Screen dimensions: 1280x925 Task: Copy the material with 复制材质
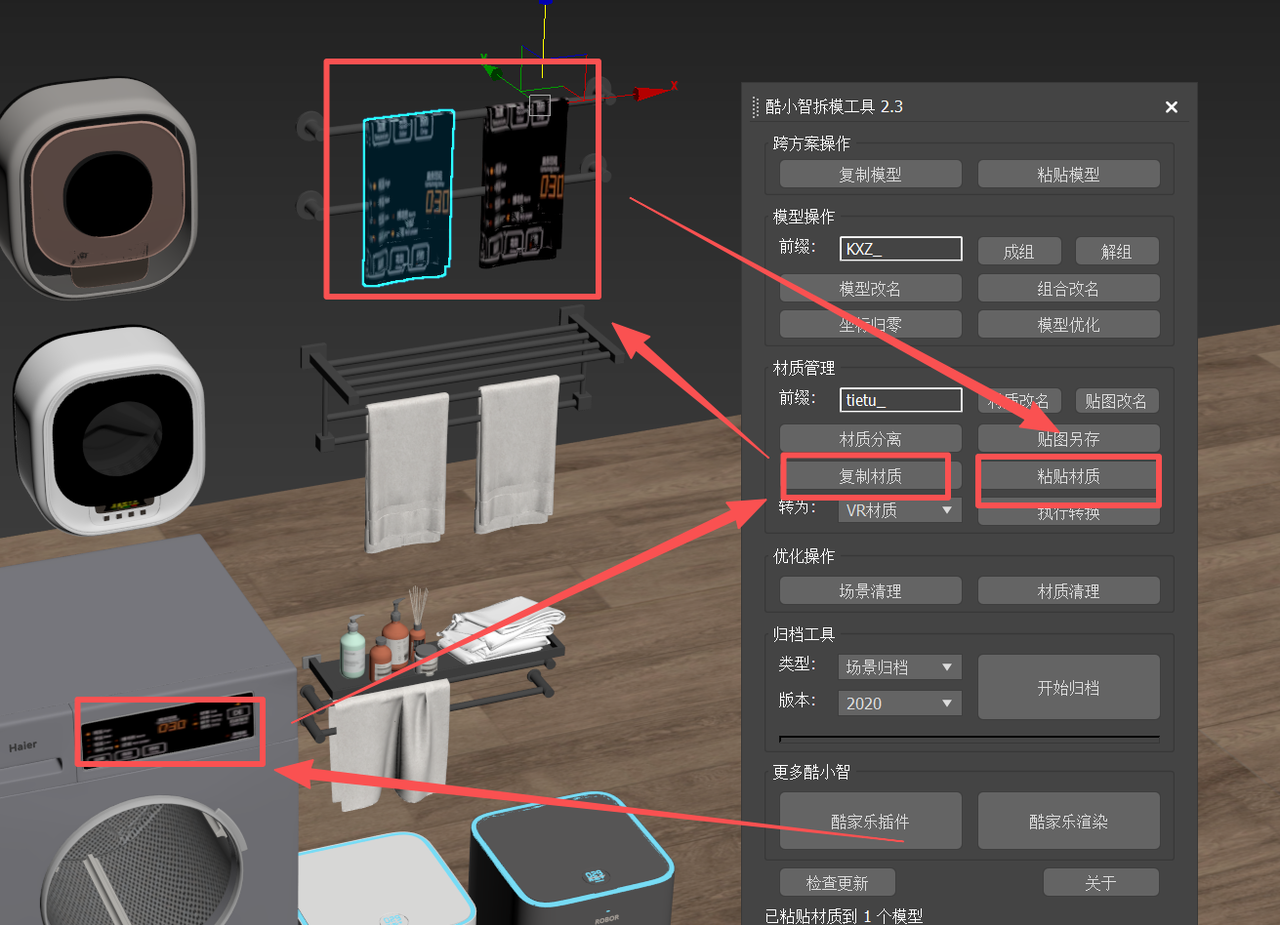point(870,476)
